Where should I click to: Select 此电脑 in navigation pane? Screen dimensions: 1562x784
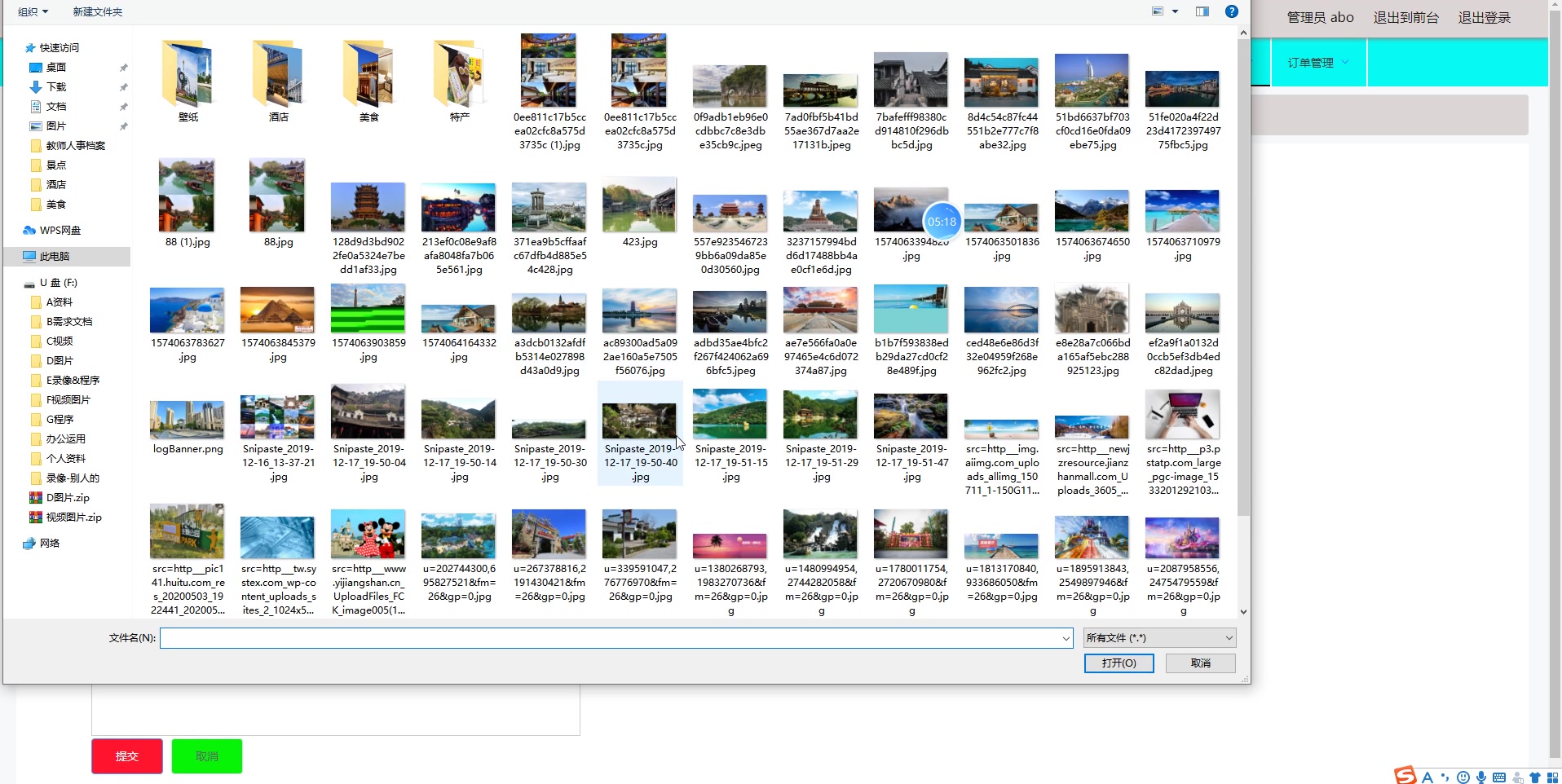pos(55,257)
